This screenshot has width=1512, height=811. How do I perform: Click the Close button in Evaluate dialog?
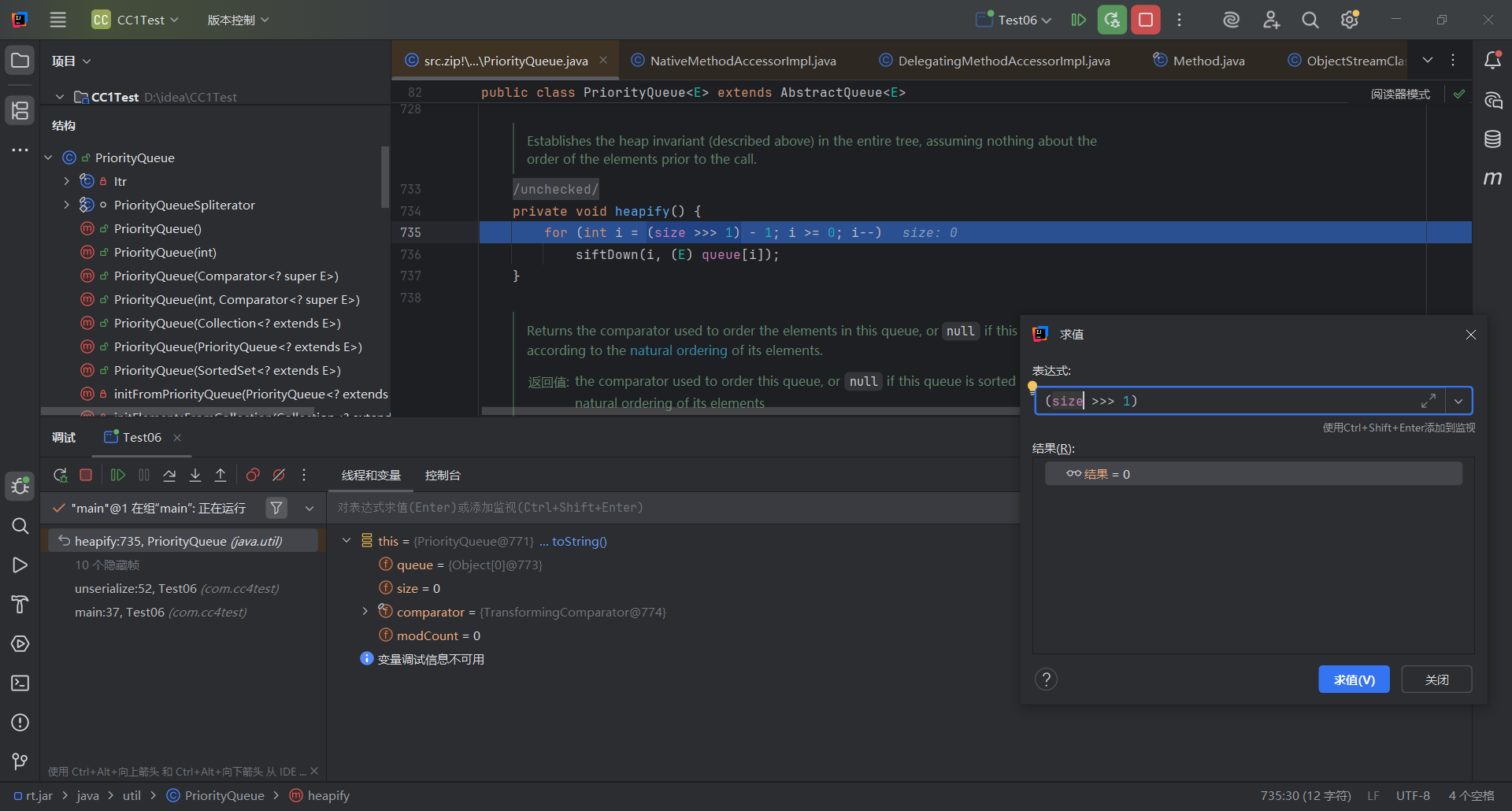pos(1436,680)
